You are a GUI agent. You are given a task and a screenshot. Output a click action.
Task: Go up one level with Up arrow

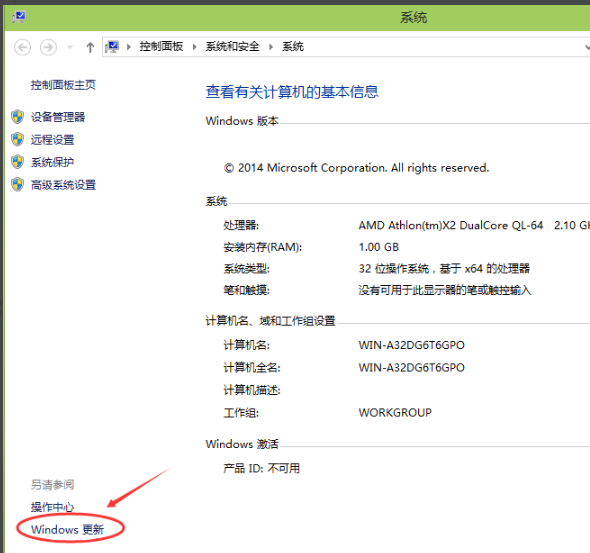90,47
